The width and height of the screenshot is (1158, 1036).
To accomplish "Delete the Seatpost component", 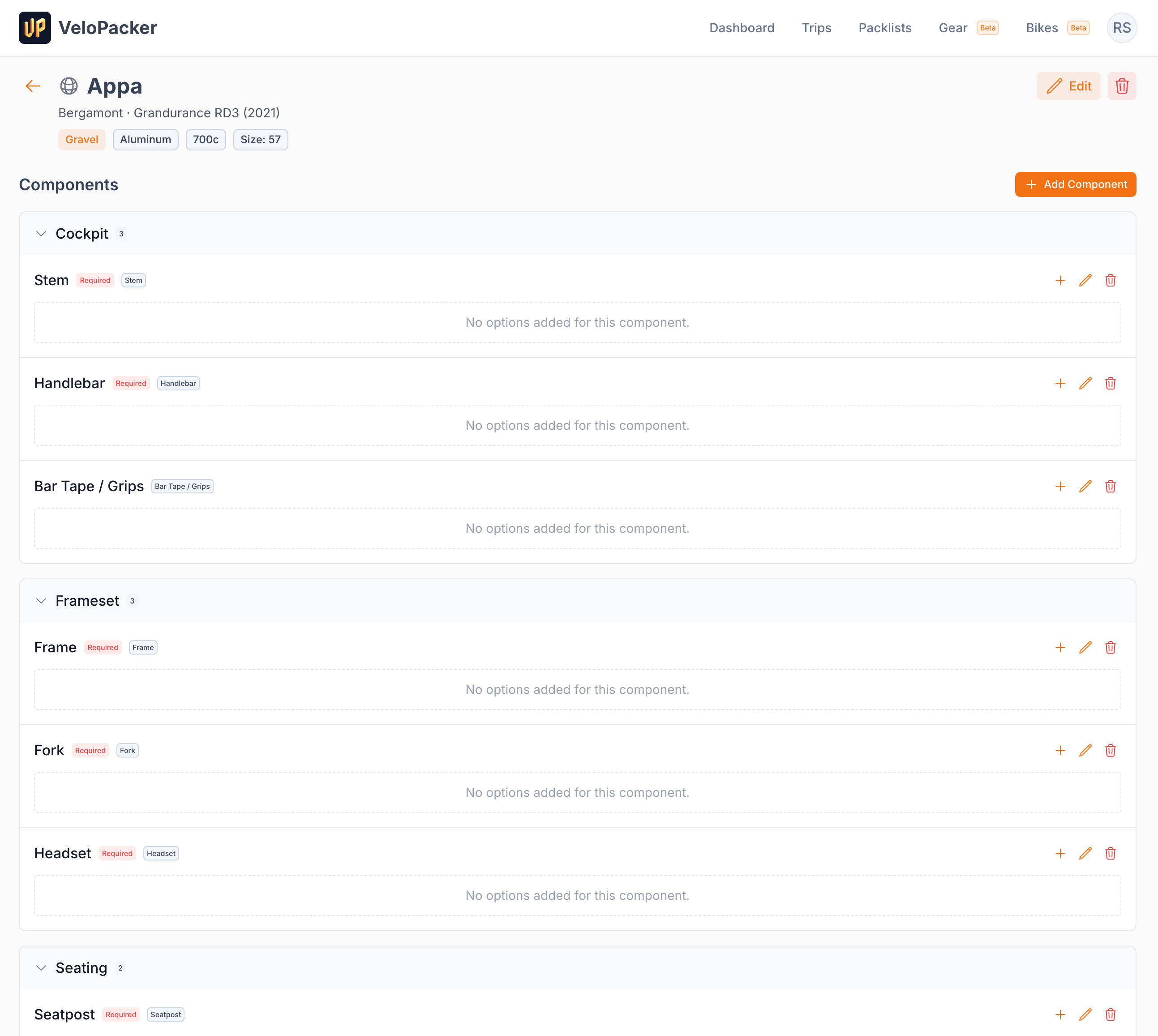I will [1110, 1015].
